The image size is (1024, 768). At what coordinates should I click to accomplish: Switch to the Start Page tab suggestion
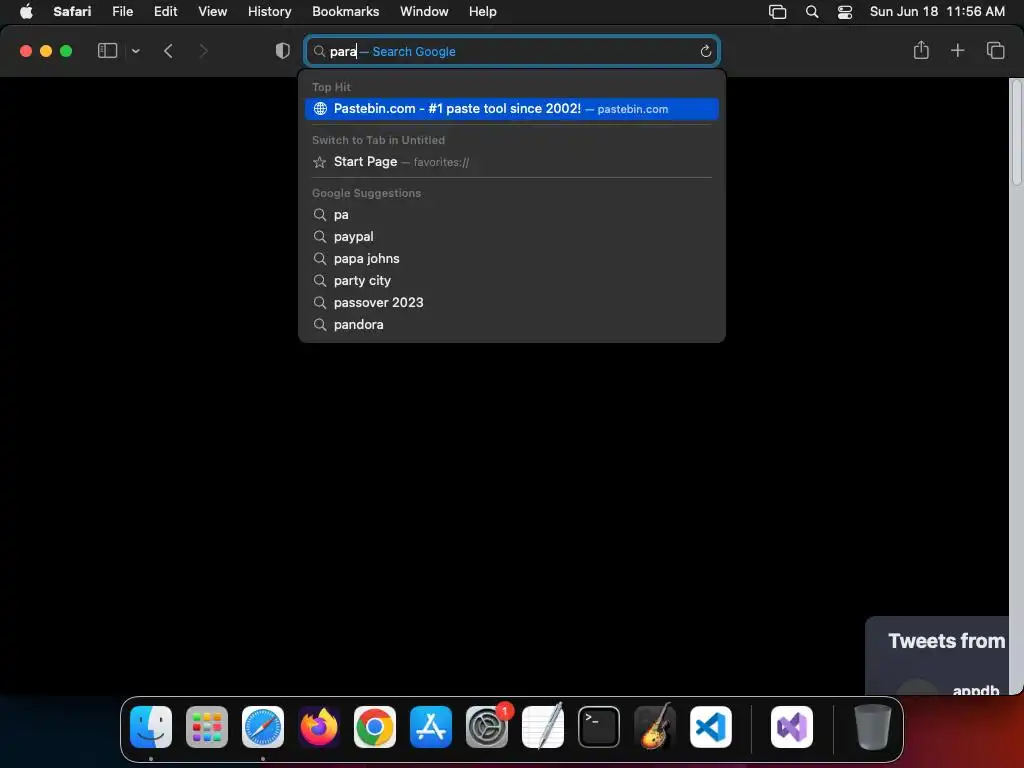(x=512, y=162)
